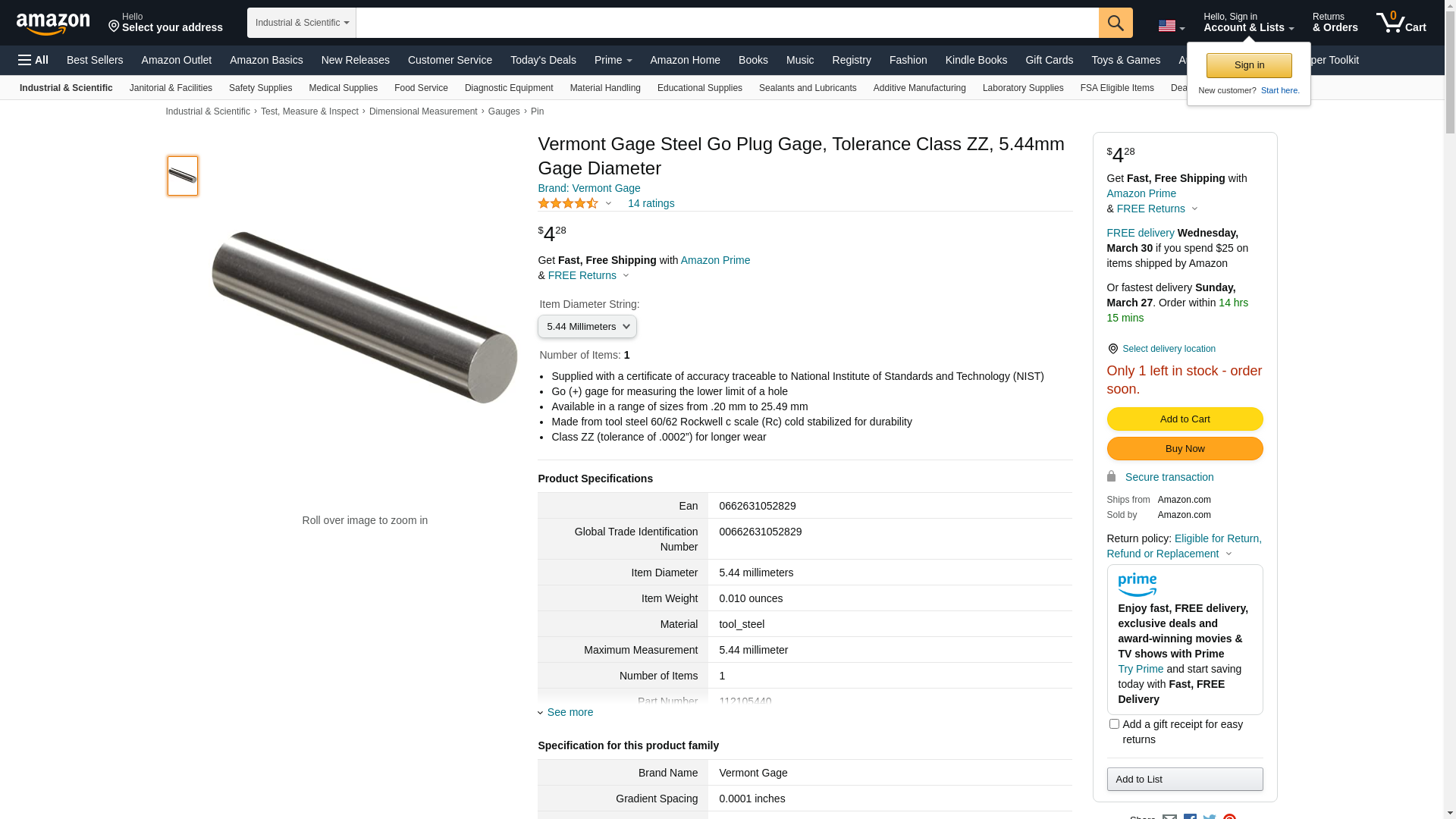Click the product thumbnail image
Viewport: 1456px width, 819px height.
click(x=183, y=176)
